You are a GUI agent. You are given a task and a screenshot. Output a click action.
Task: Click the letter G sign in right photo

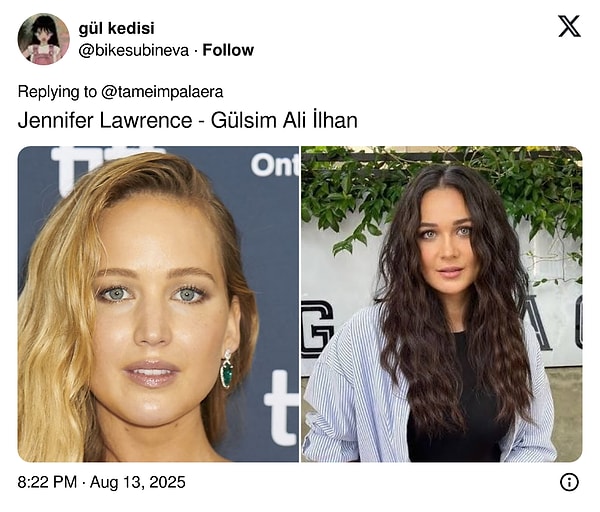pyautogui.click(x=316, y=329)
